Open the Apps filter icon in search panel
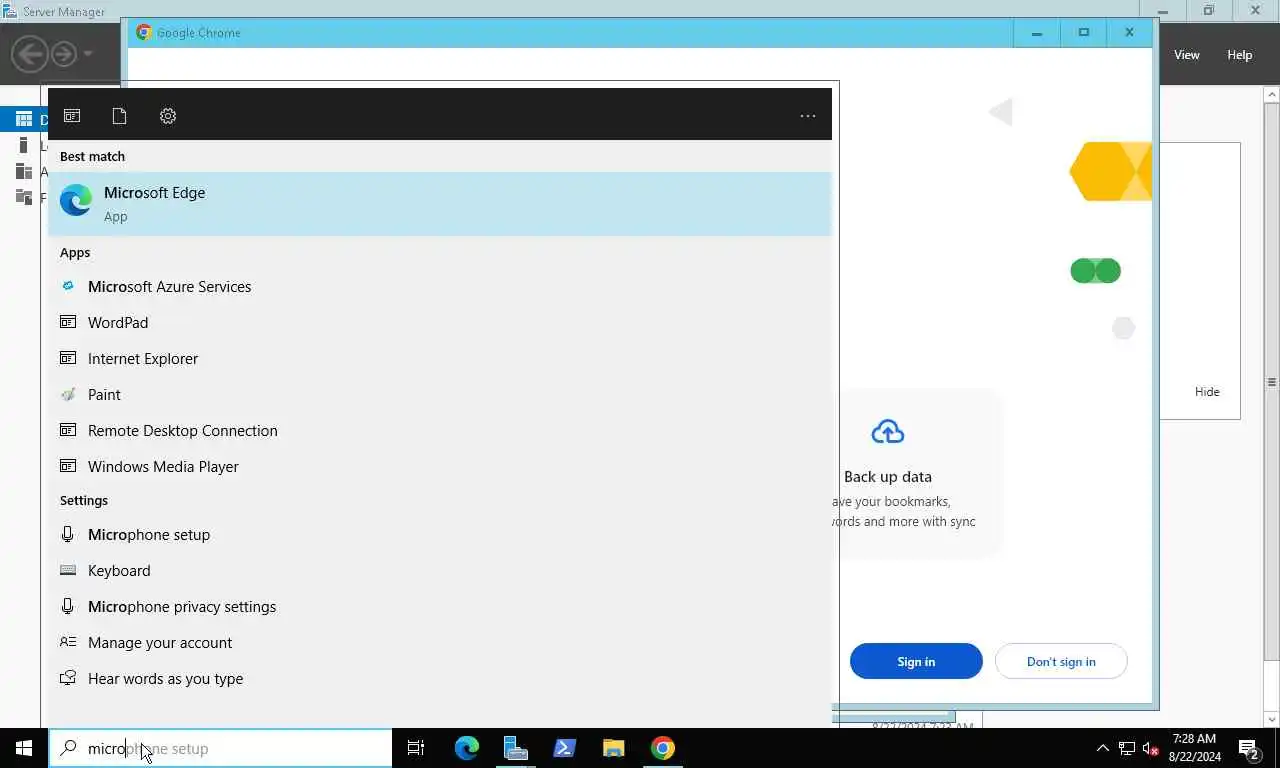Image resolution: width=1280 pixels, height=768 pixels. coord(72,116)
